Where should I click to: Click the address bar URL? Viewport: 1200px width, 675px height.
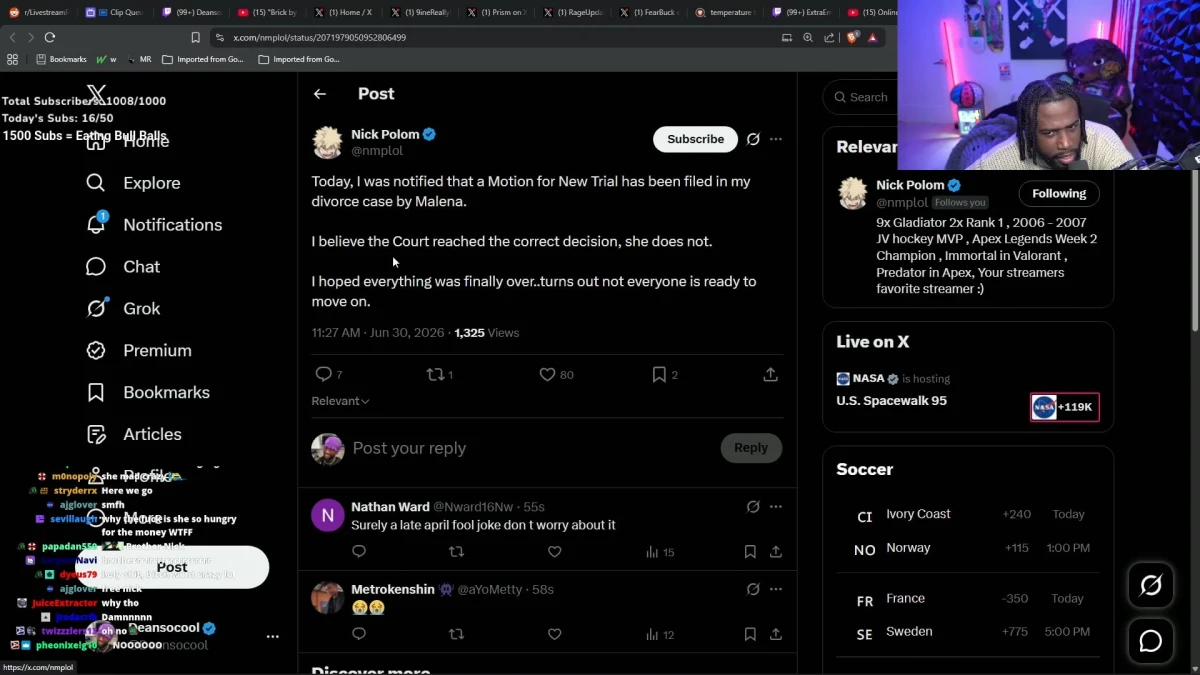coord(320,37)
